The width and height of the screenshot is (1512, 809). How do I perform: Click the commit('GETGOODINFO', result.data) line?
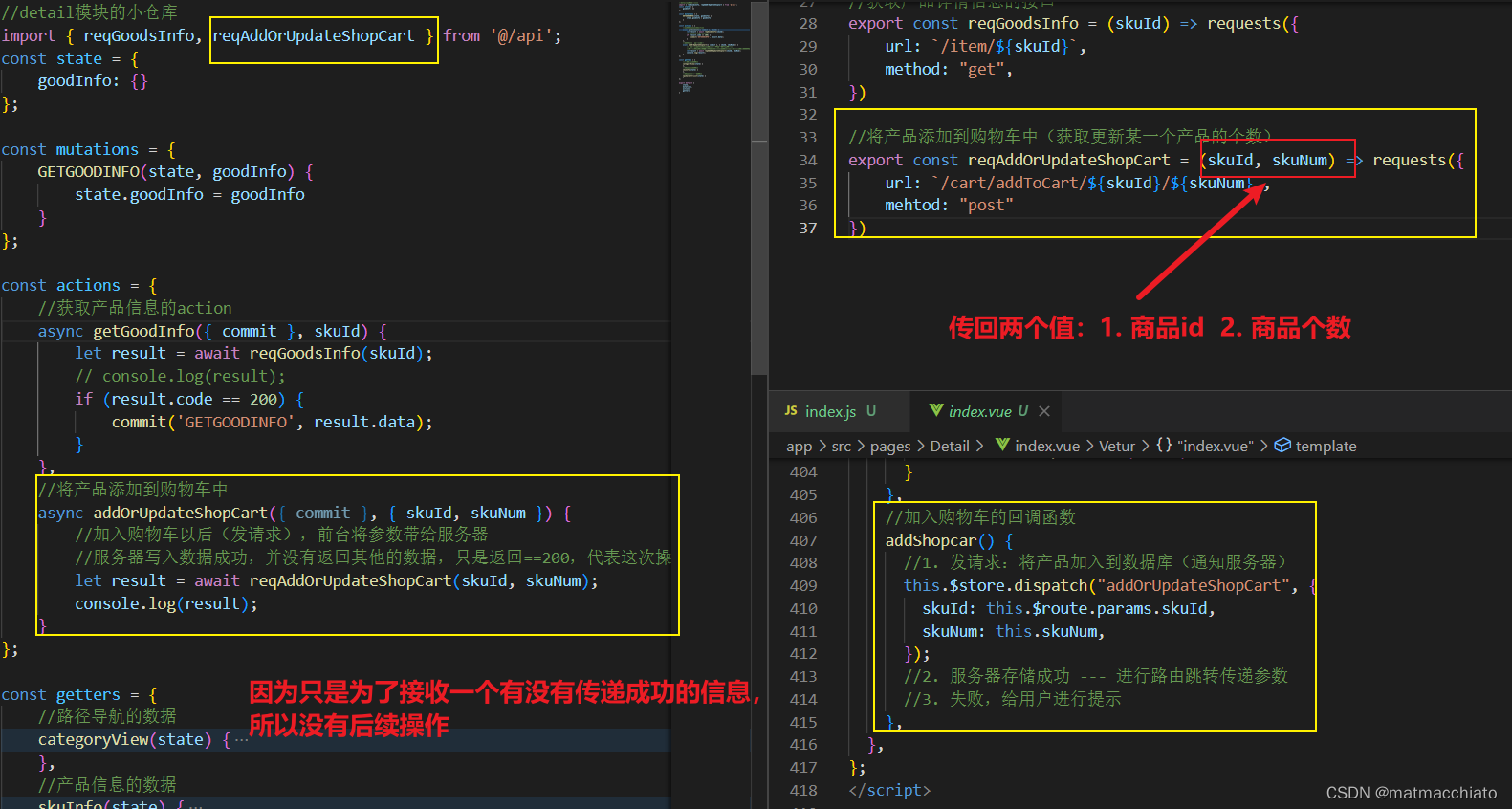point(273,423)
